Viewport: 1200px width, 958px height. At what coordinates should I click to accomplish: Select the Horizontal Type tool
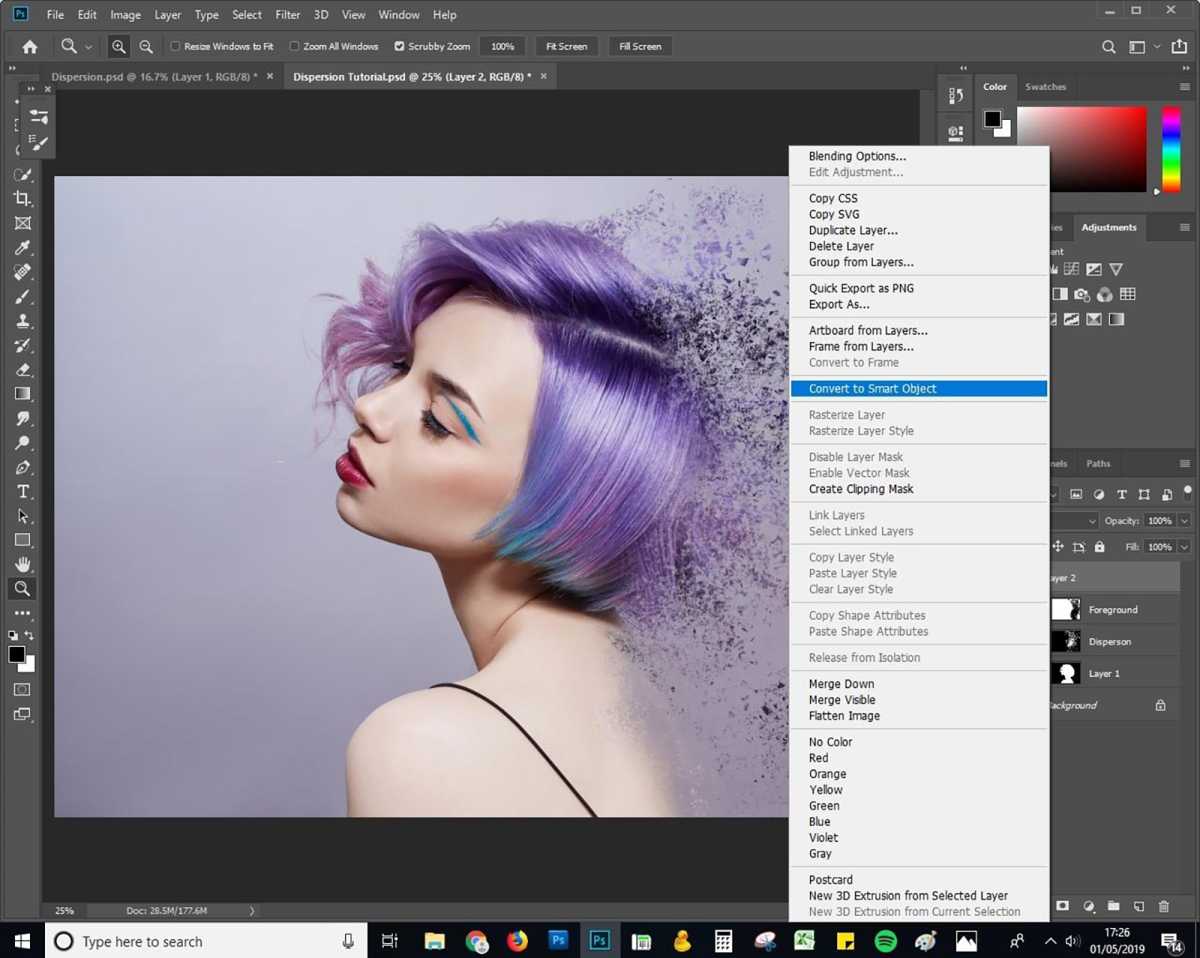pyautogui.click(x=22, y=491)
